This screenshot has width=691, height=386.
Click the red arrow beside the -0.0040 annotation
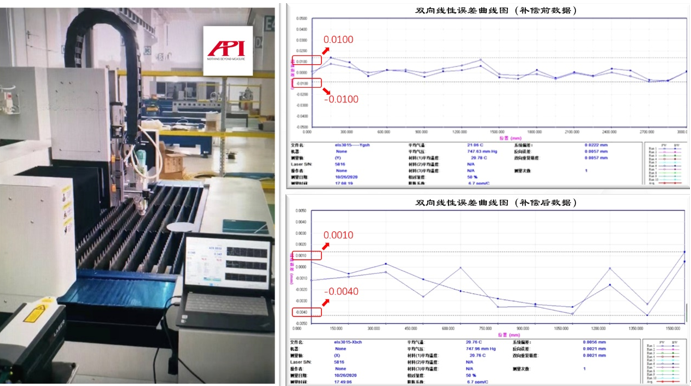click(x=326, y=302)
